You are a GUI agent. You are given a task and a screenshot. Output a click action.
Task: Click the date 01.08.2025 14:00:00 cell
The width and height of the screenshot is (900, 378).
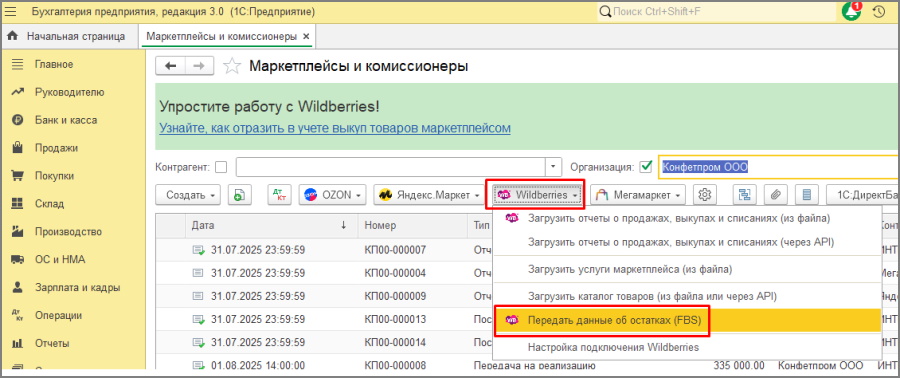[x=258, y=365]
